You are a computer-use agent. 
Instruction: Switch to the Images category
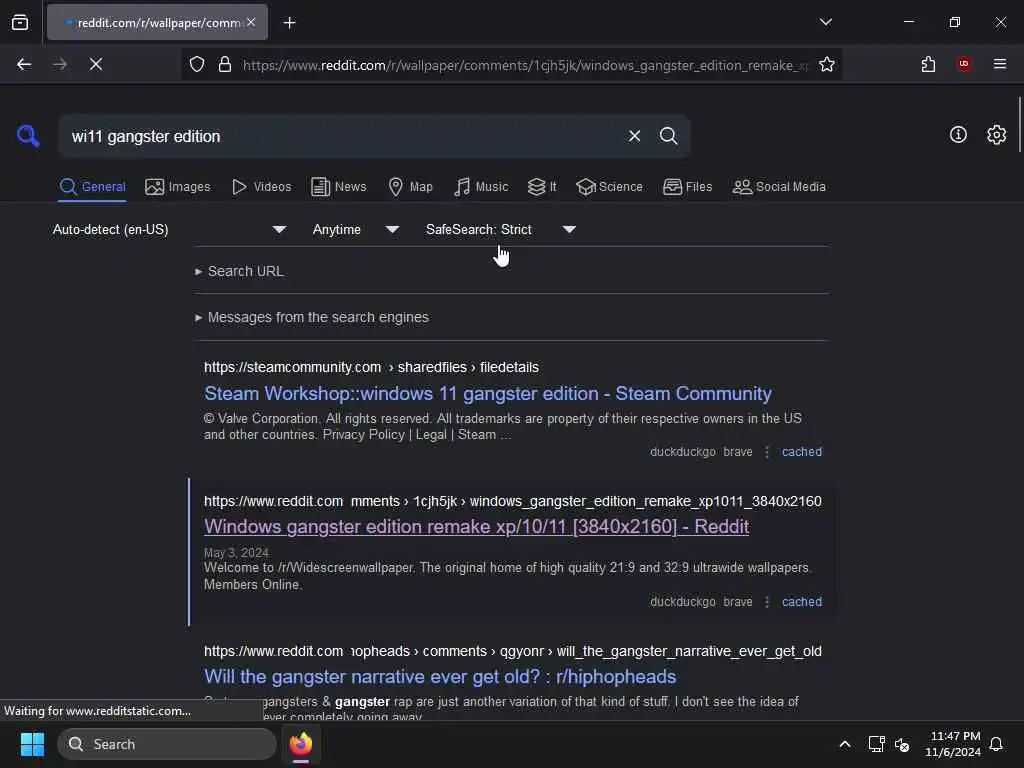click(178, 187)
